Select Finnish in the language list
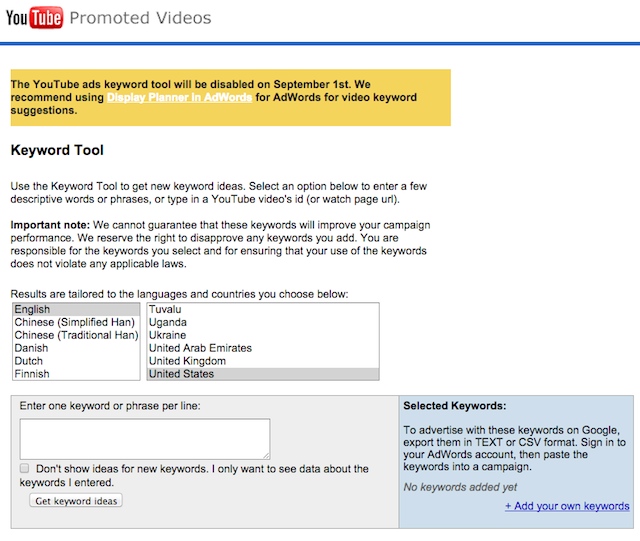Image resolution: width=640 pixels, height=541 pixels. click(76, 374)
